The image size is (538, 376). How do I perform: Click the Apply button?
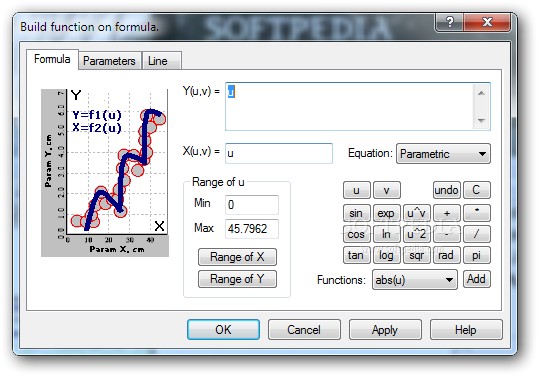tap(385, 330)
